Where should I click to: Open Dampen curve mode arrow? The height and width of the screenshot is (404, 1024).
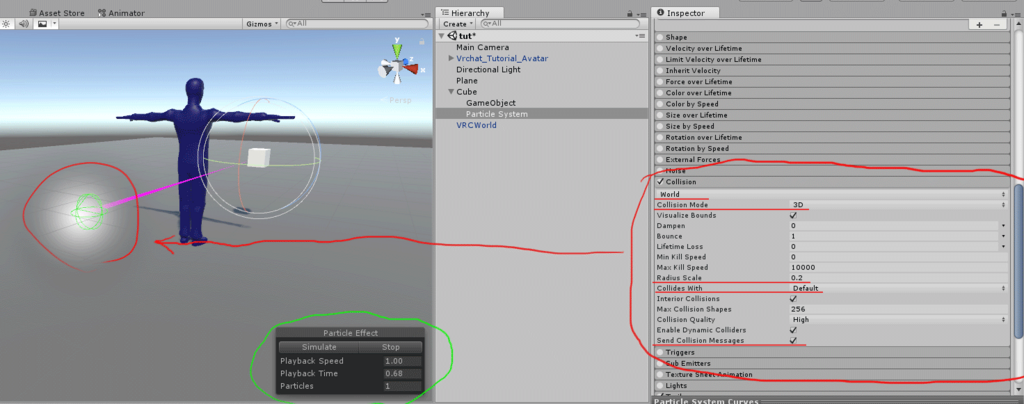coord(1002,226)
